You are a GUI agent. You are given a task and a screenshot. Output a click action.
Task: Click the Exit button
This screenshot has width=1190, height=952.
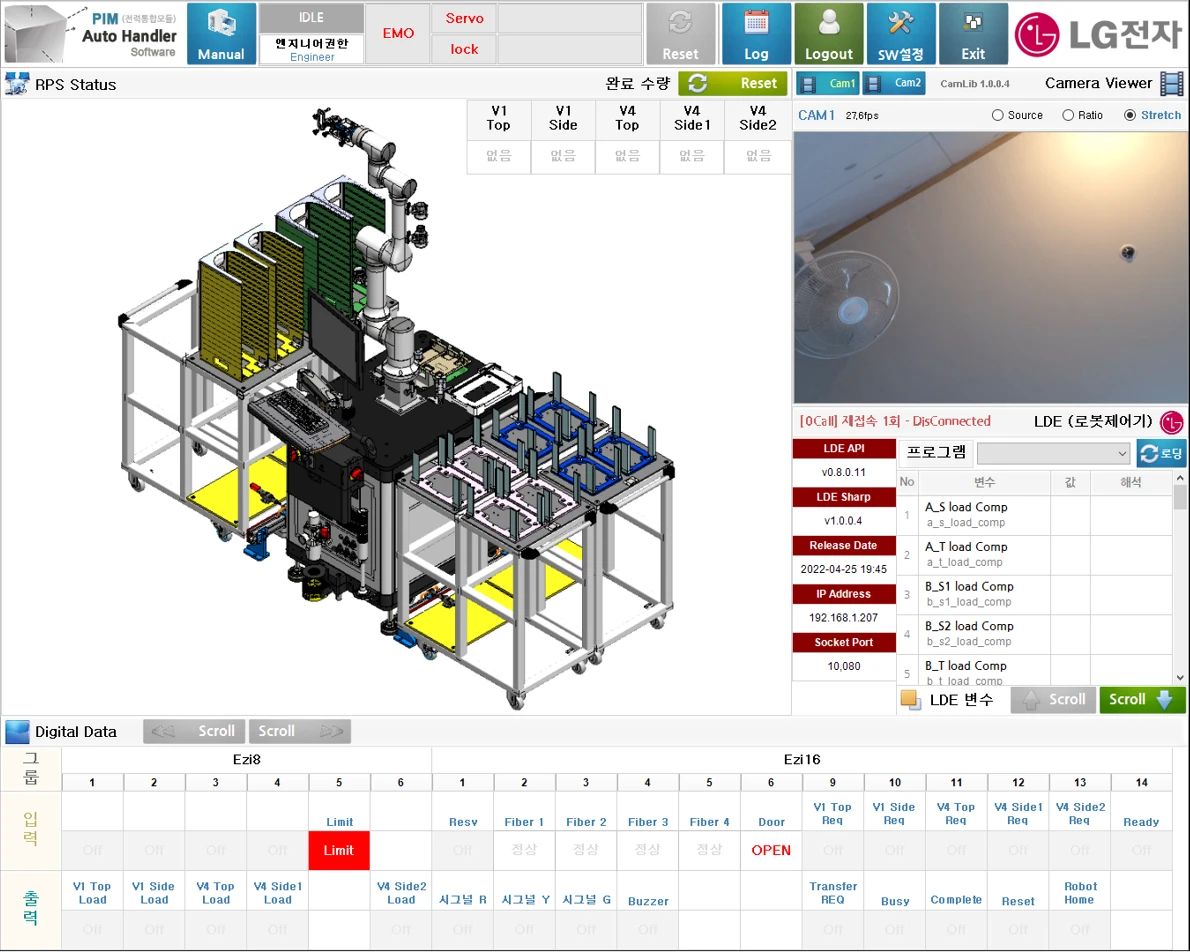click(x=973, y=33)
